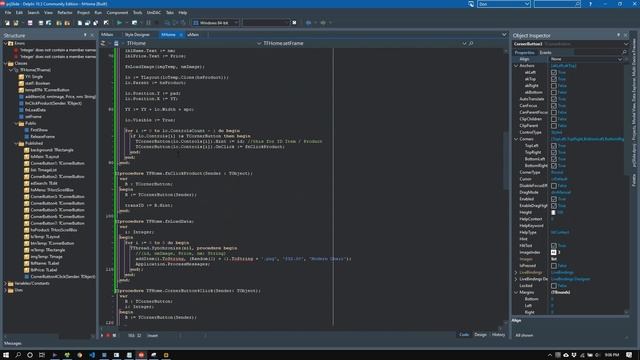This screenshot has width=640, height=360.
Task: Click the navigation arrows icon in editor bar
Action: (x=103, y=43)
